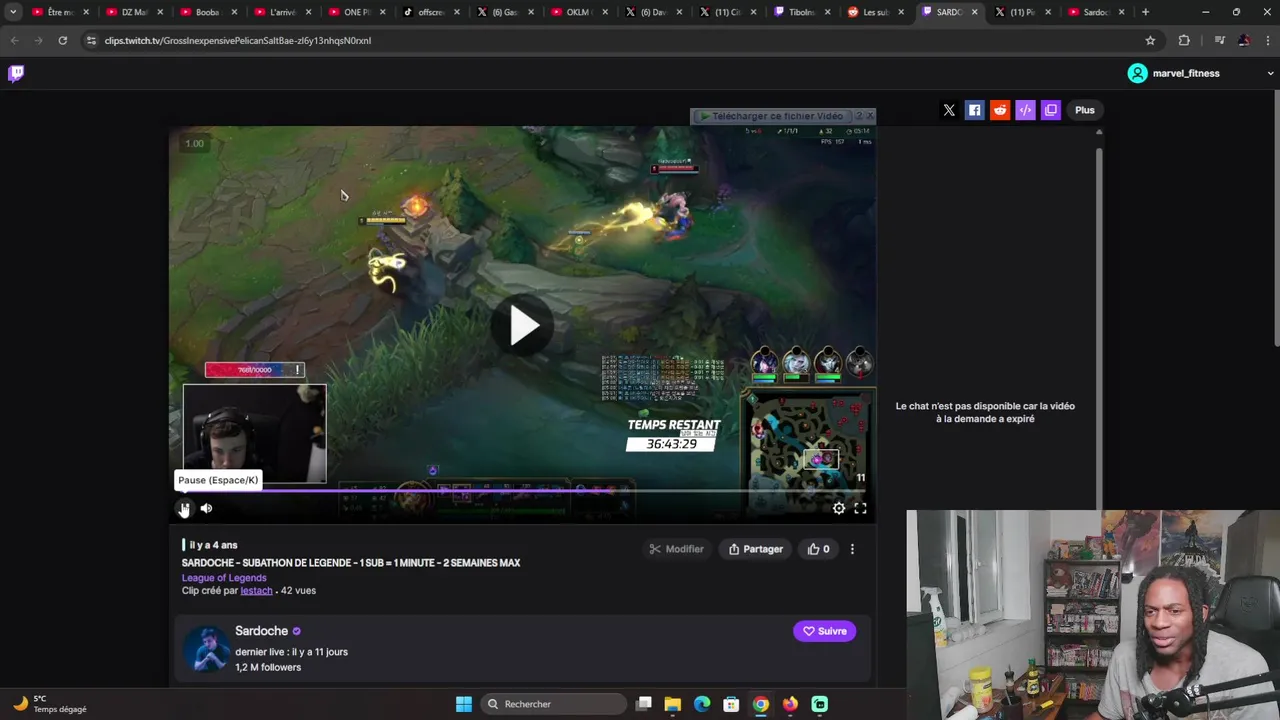Like the clip with thumbs-up

point(819,549)
